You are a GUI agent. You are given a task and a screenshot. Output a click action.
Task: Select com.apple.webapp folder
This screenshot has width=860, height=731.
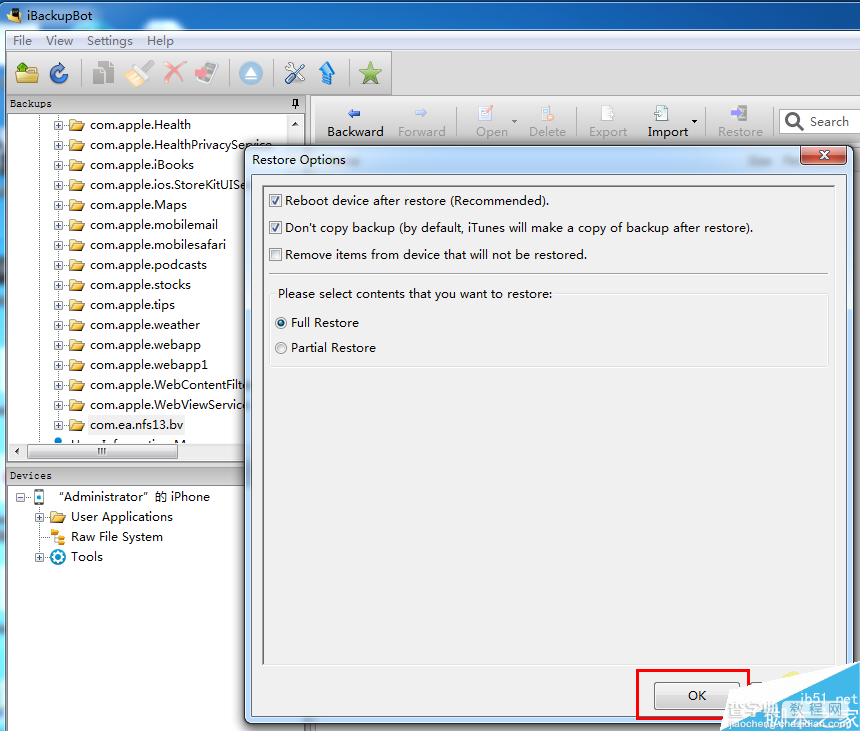145,345
